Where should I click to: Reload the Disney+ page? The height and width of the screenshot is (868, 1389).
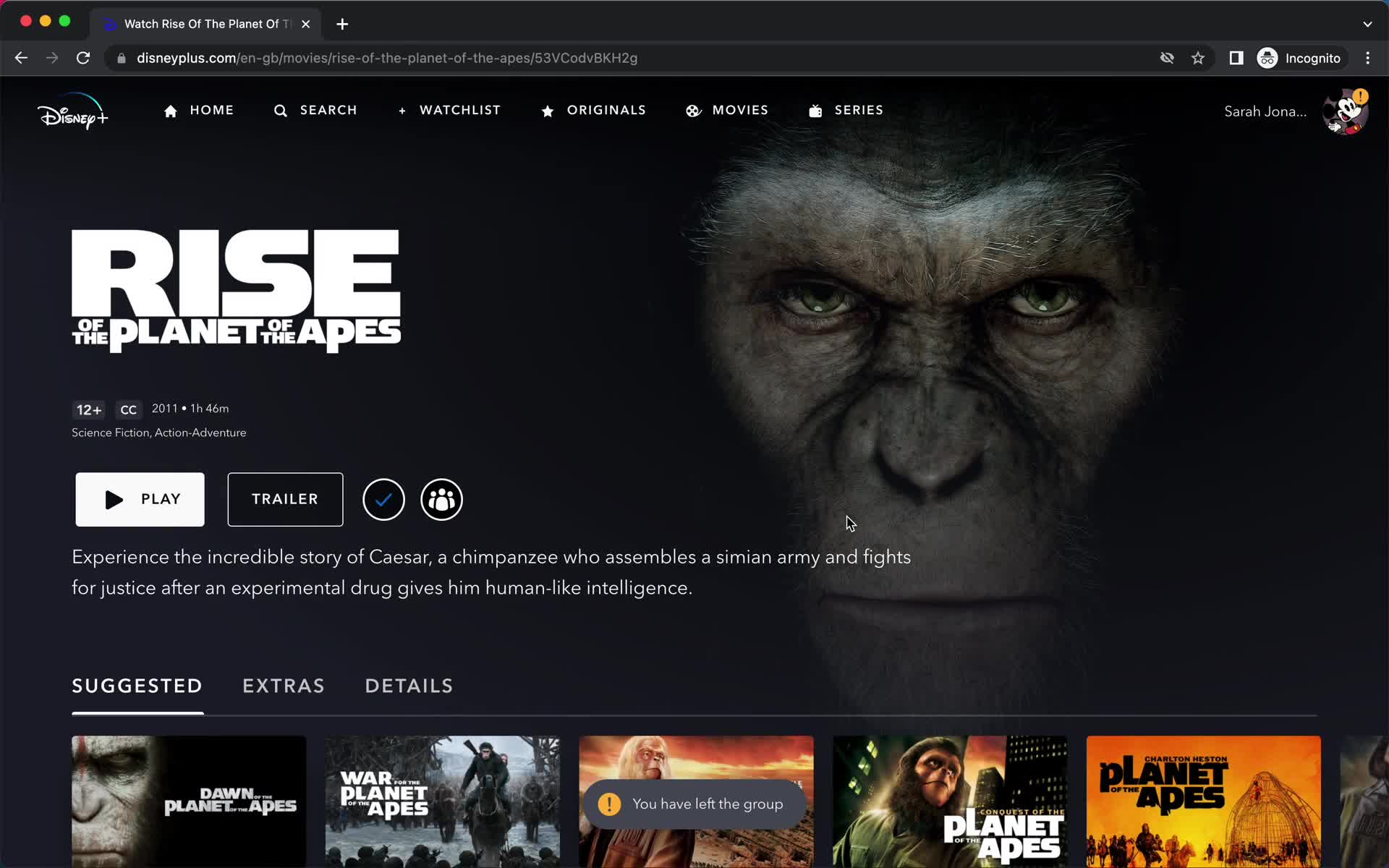click(x=83, y=58)
